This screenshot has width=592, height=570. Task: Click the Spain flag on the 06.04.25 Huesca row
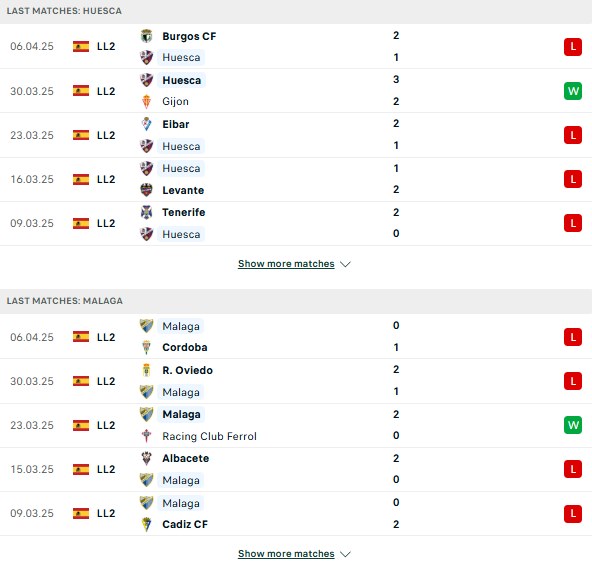(81, 46)
